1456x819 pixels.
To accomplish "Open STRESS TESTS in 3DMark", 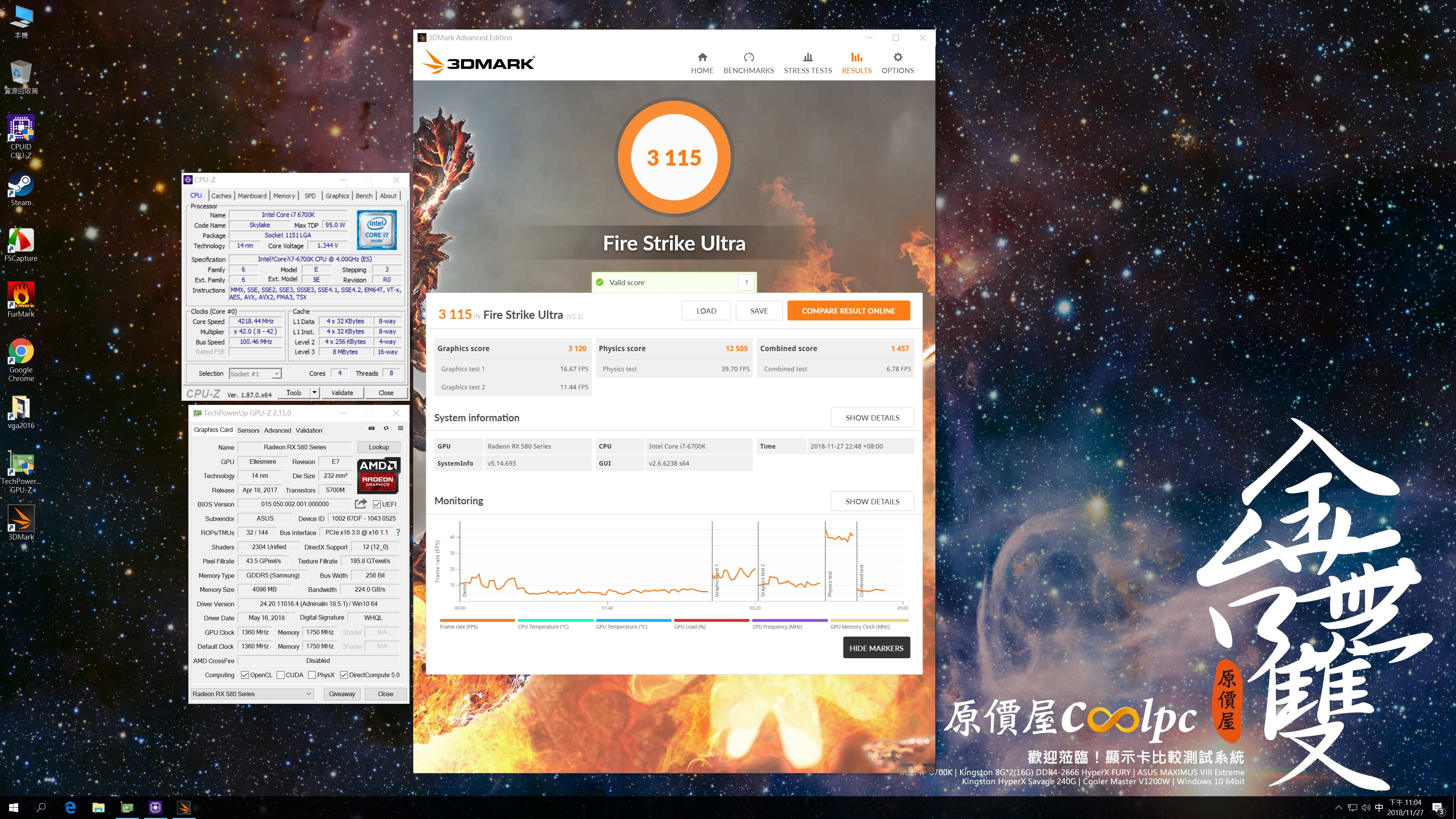I will point(808,63).
